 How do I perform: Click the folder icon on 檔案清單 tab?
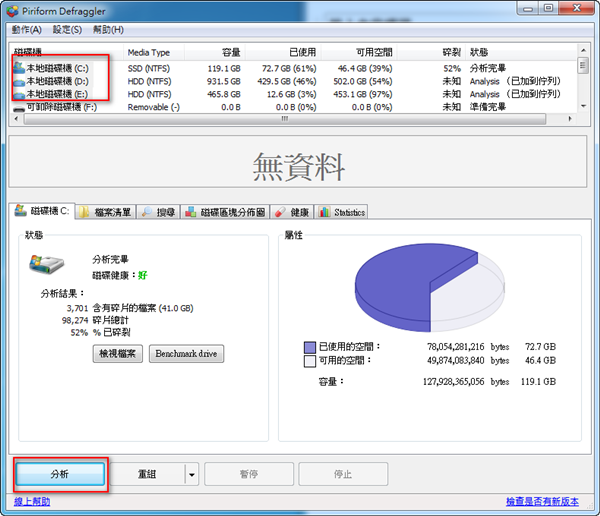(84, 212)
